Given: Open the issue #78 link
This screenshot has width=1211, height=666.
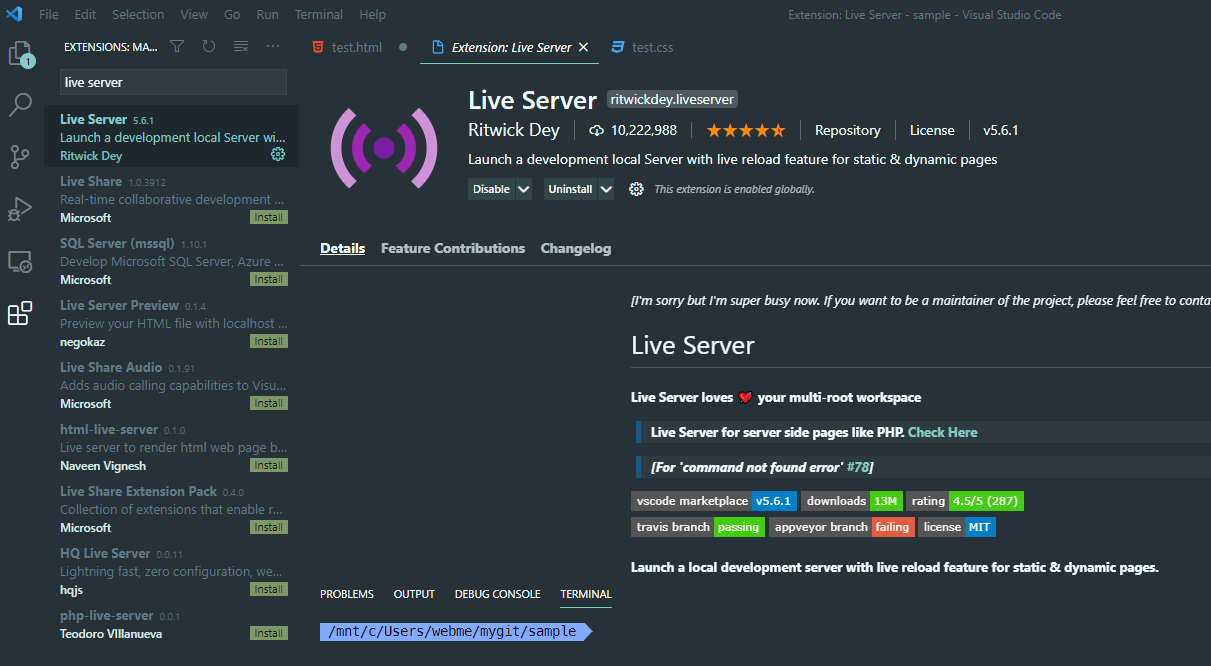Looking at the screenshot, I should pyautogui.click(x=858, y=467).
